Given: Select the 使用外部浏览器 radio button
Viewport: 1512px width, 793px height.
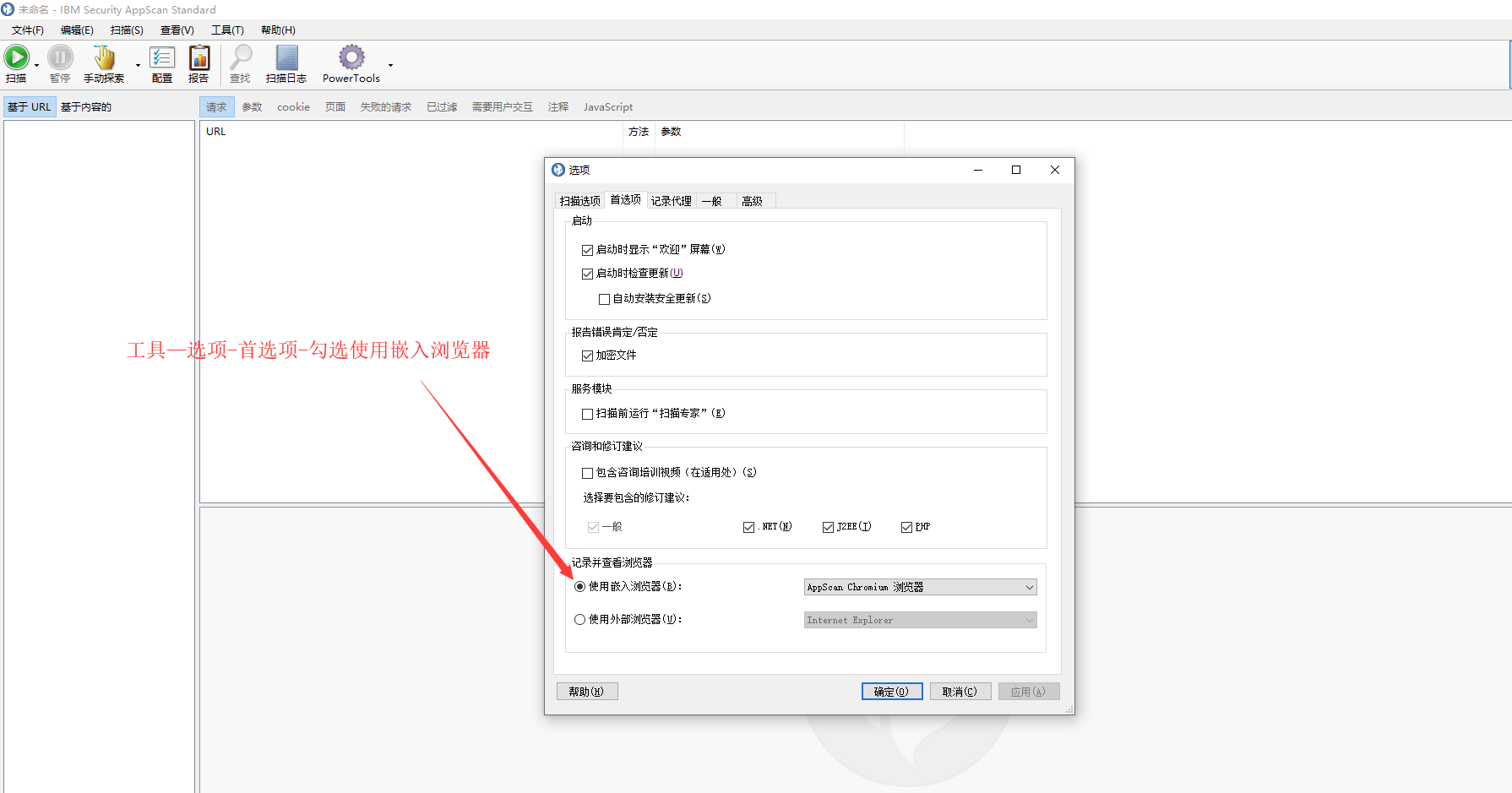Looking at the screenshot, I should point(579,619).
